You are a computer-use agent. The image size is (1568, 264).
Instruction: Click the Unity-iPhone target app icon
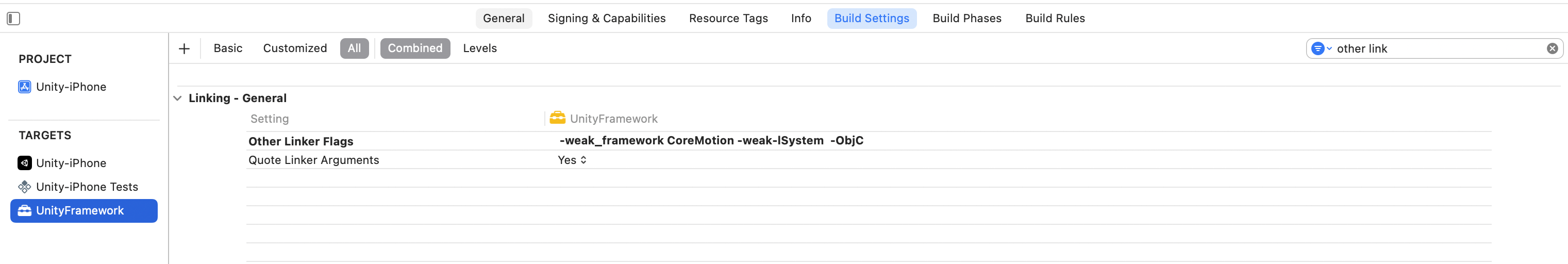click(x=24, y=163)
